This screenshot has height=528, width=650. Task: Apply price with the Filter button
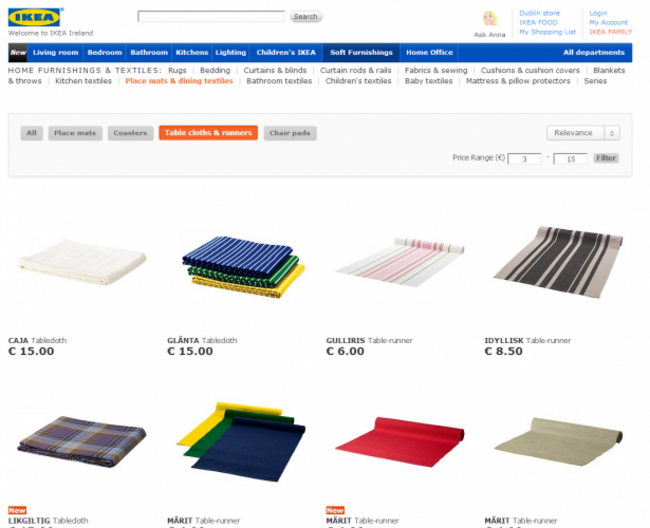(606, 158)
